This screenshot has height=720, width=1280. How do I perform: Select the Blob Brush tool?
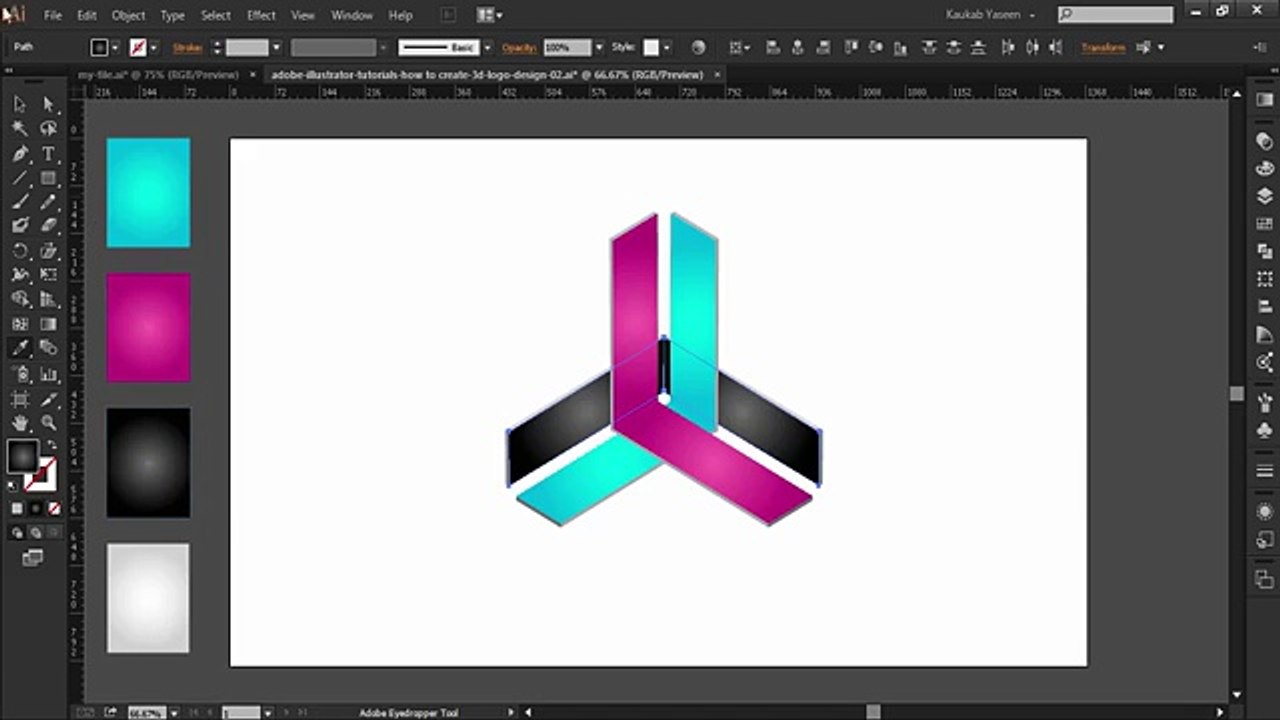pos(20,226)
